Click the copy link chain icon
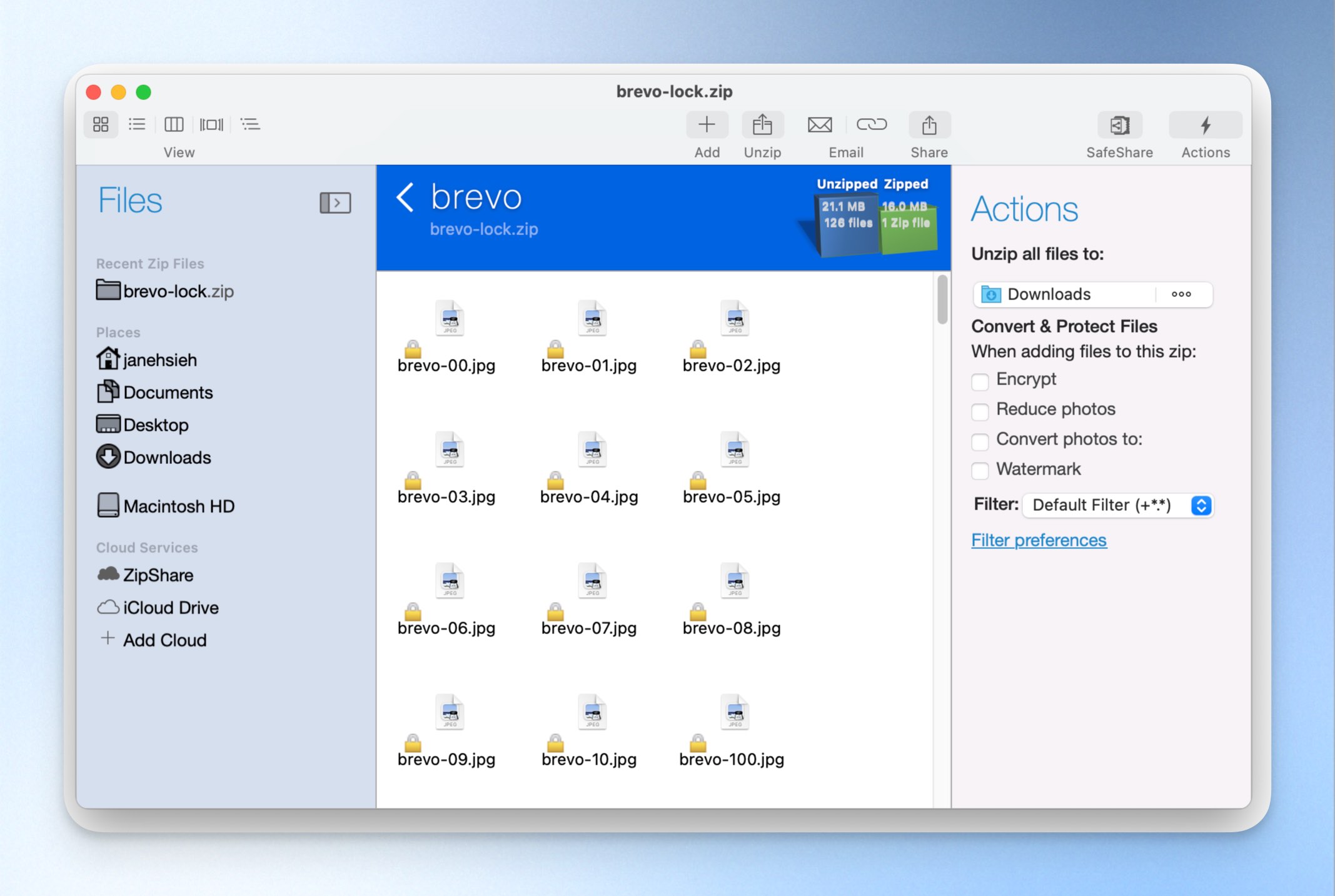 [872, 124]
